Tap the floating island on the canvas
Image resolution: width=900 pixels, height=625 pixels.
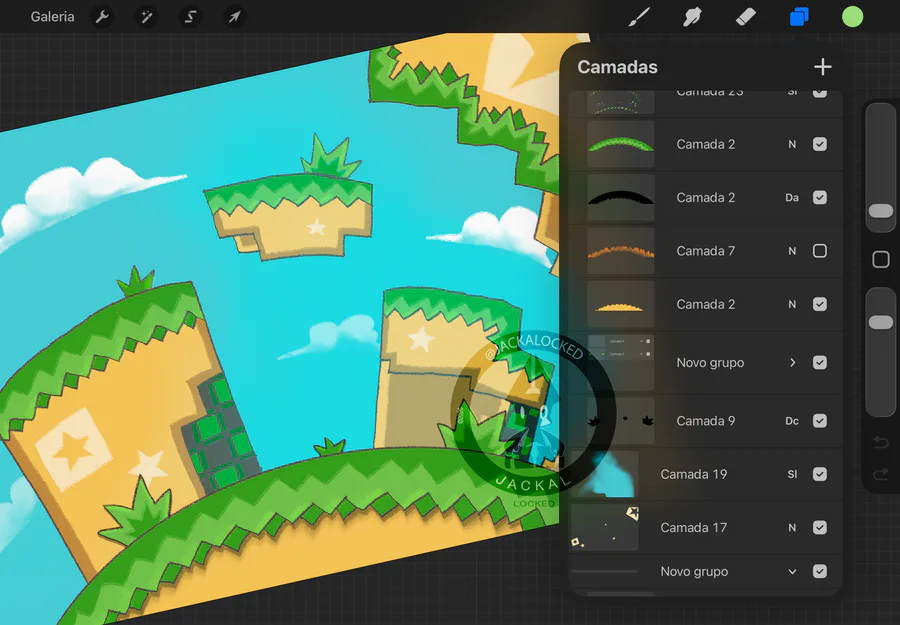(290, 209)
